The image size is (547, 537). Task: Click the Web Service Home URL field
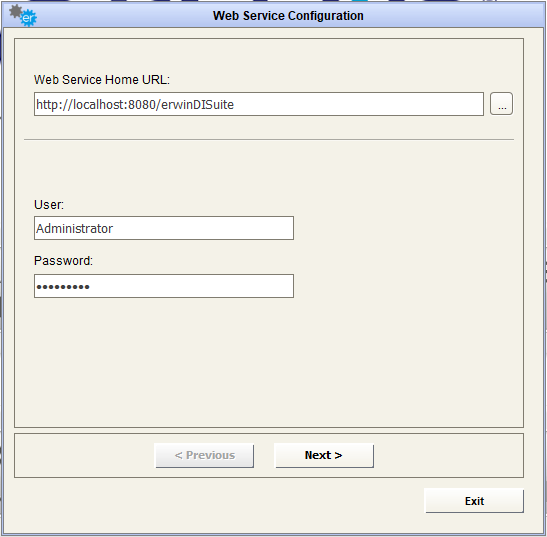click(x=259, y=104)
